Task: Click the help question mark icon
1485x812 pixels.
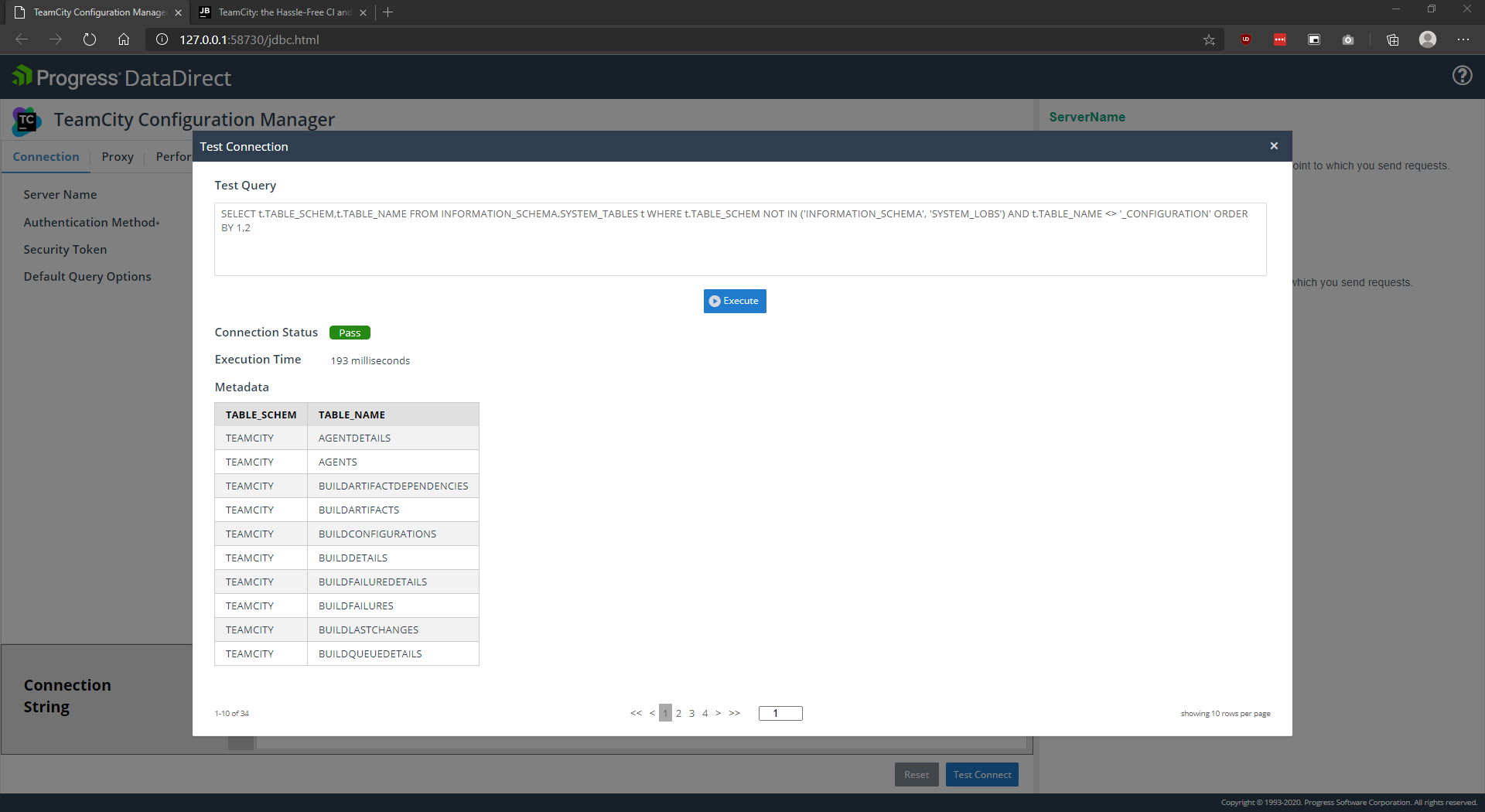Action: [1462, 76]
